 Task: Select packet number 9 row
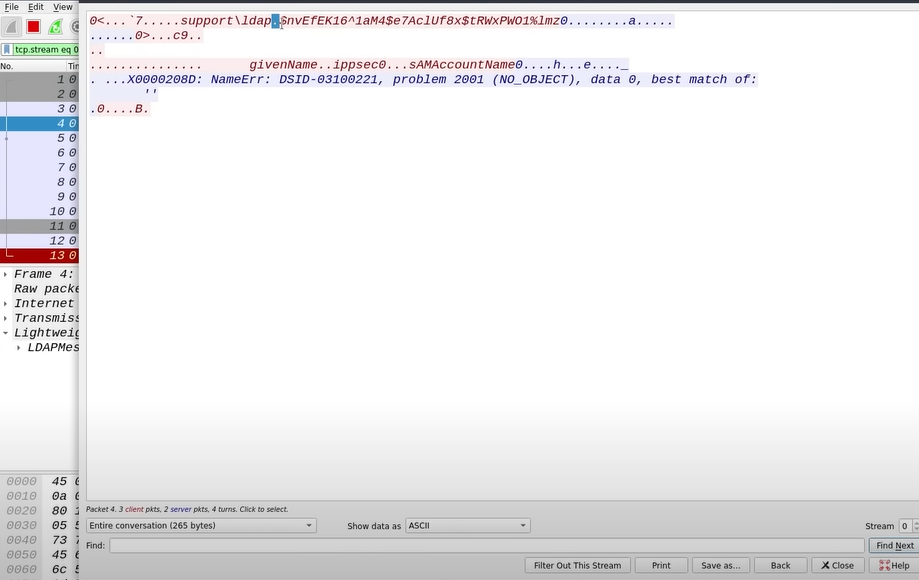pos(39,196)
